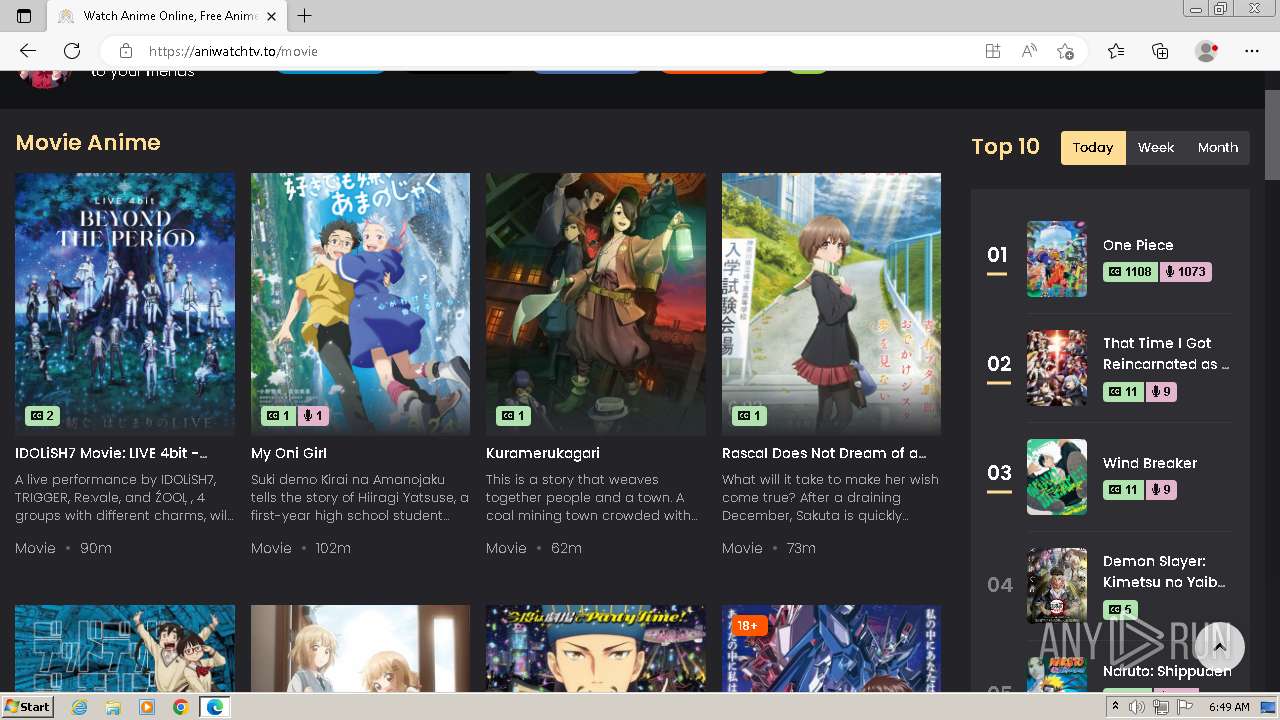Open IDOLiSH7 Movie poster thumbnail
Viewport: 1280px width, 720px height.
(x=125, y=304)
